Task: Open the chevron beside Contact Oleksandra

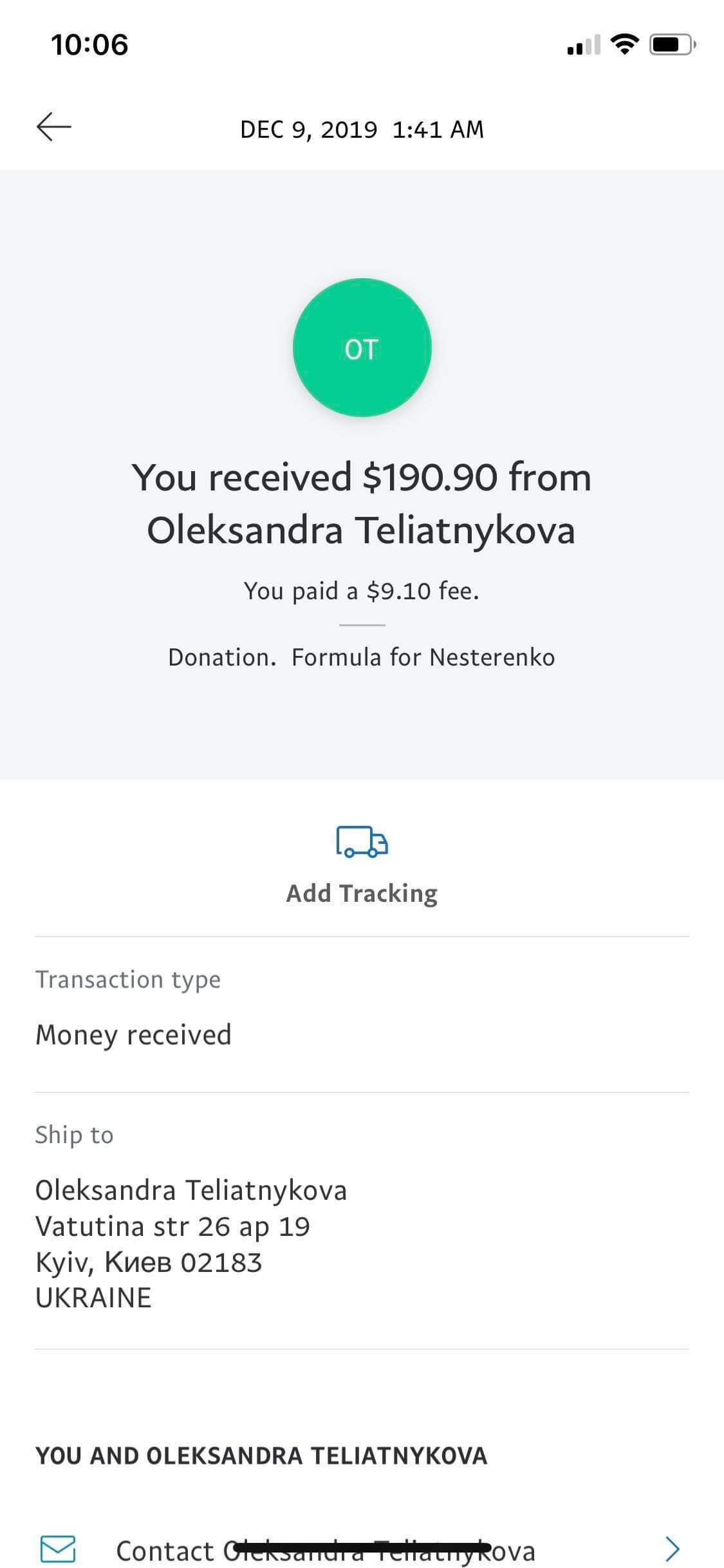Action: click(672, 1549)
